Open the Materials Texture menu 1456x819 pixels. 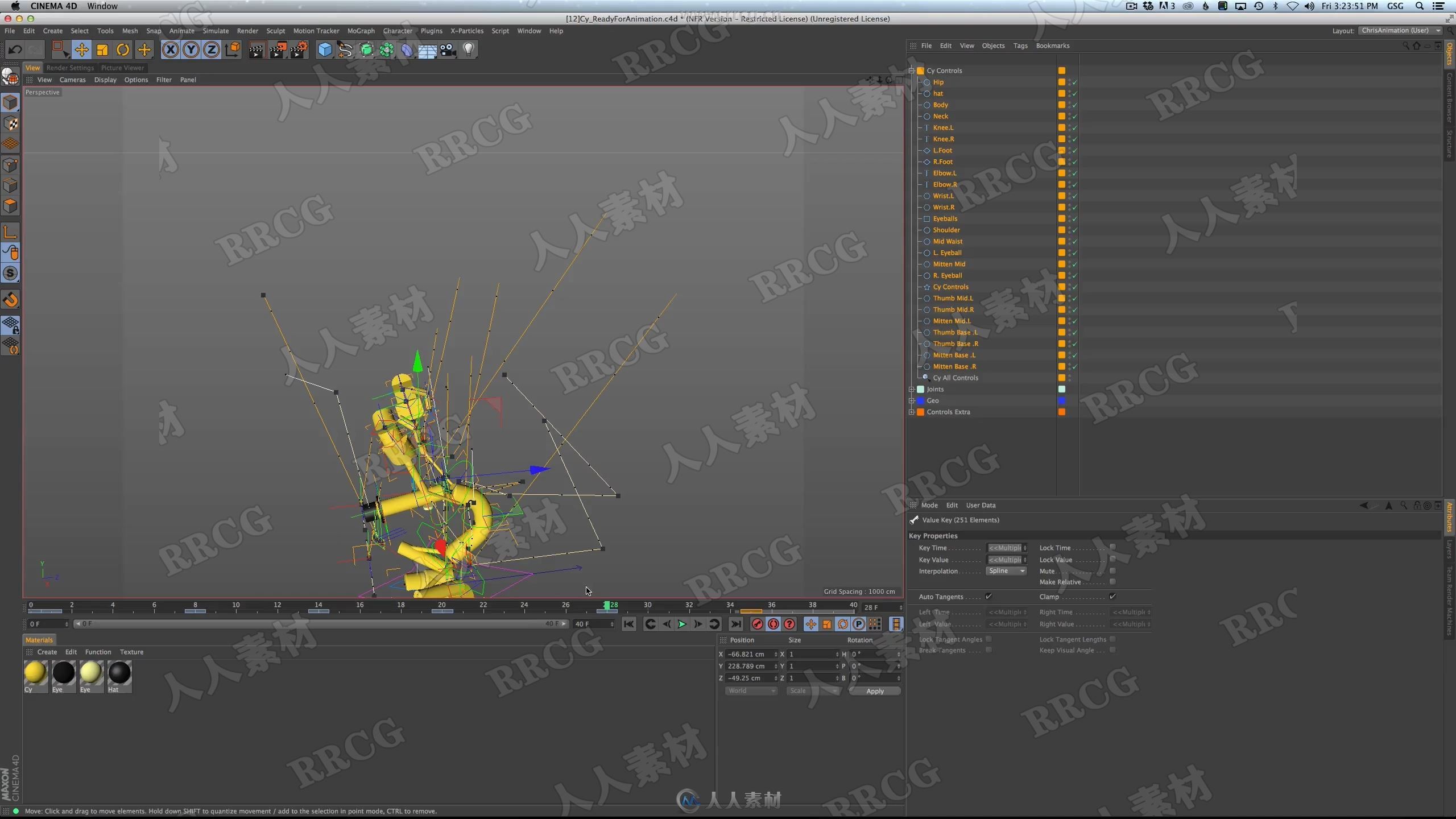coord(131,652)
